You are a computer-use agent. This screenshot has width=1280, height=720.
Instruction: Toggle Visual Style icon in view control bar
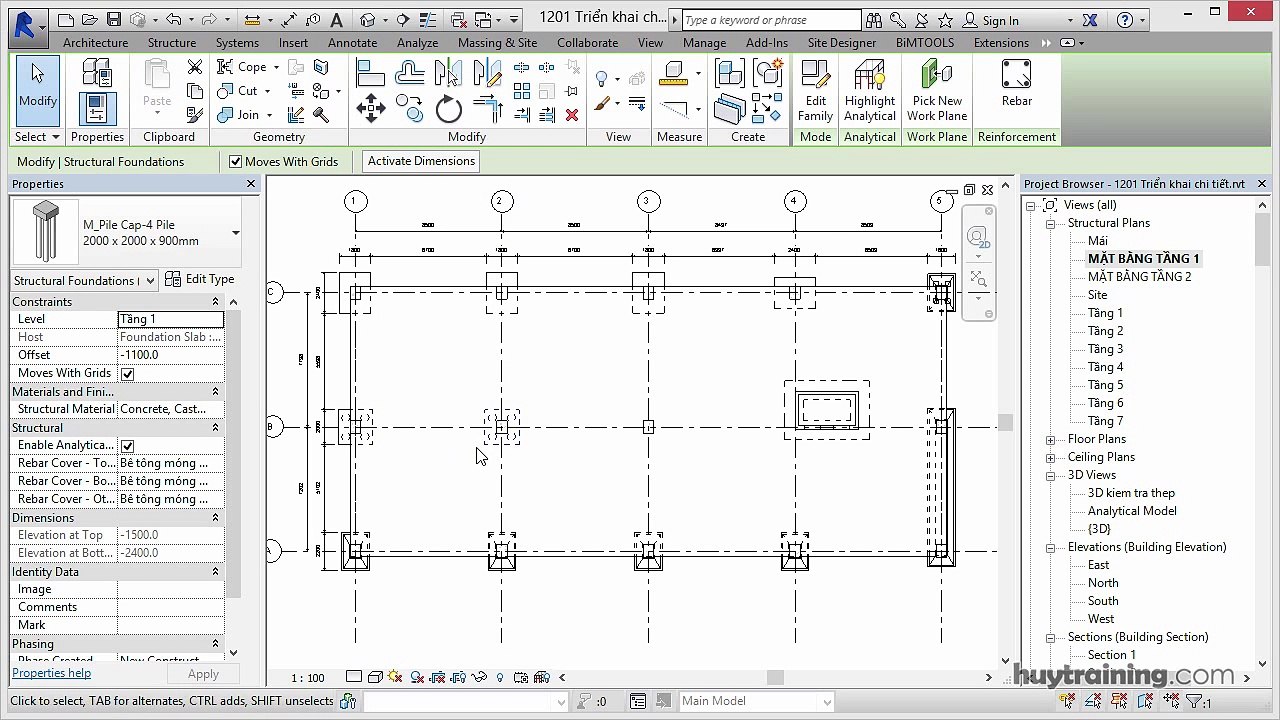375,677
